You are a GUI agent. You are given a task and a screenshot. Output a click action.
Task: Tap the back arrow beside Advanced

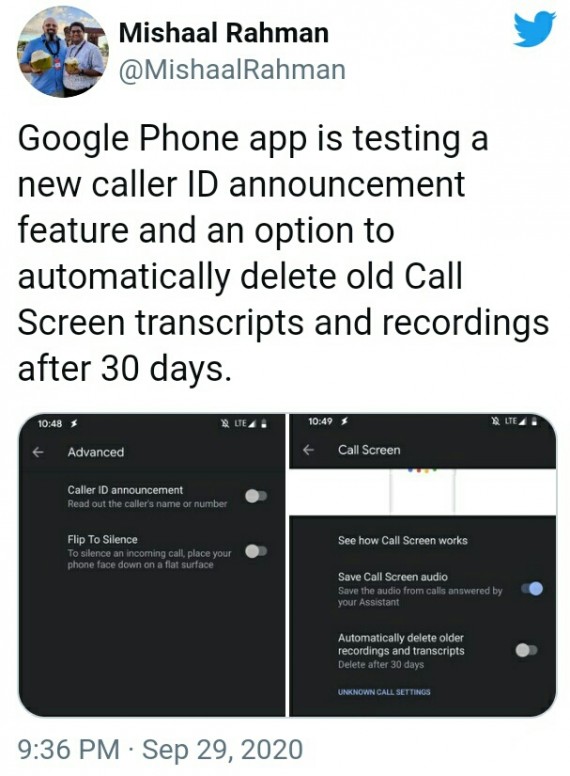pyautogui.click(x=38, y=452)
